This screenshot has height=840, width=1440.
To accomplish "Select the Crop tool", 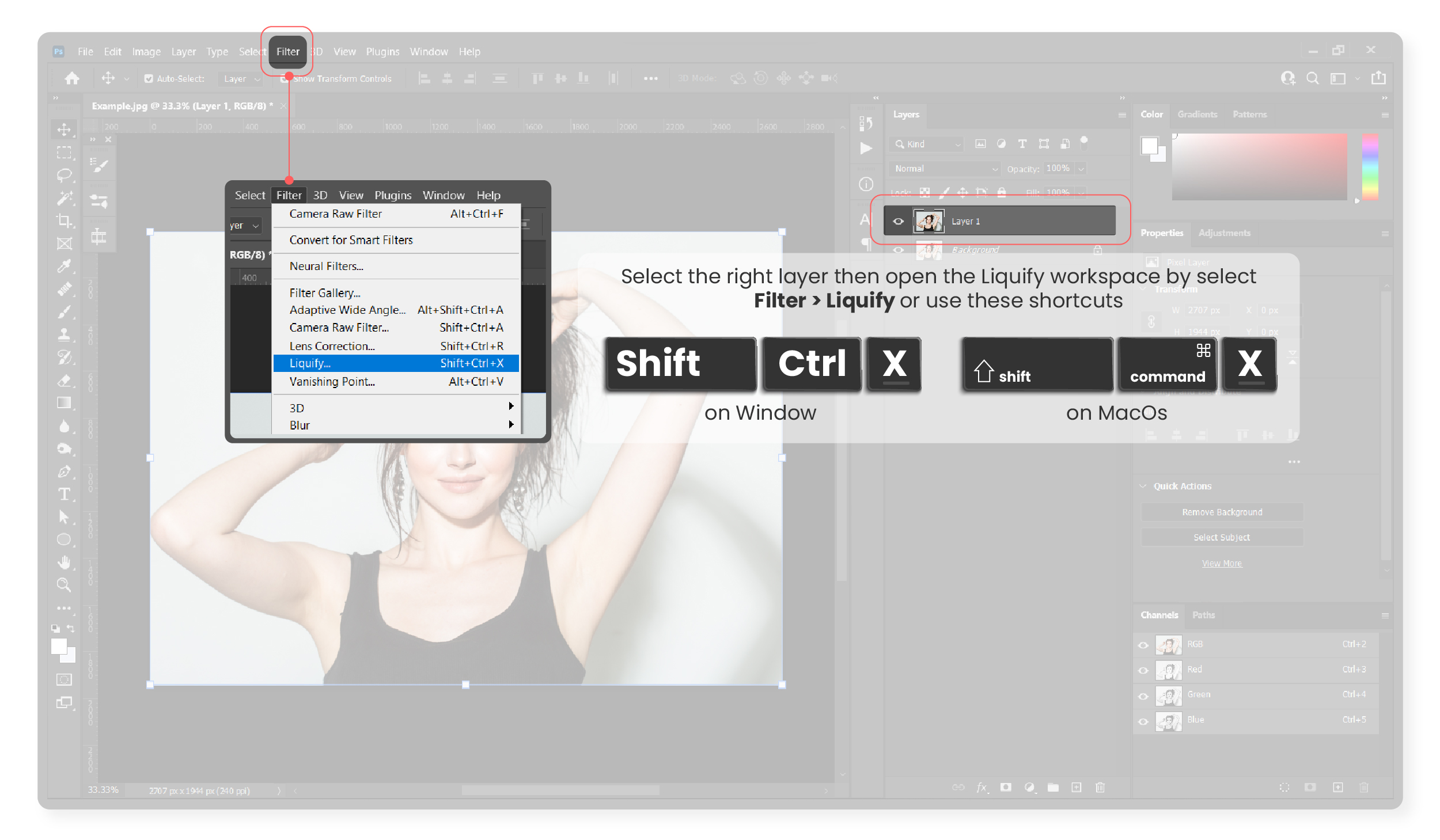I will 64,221.
